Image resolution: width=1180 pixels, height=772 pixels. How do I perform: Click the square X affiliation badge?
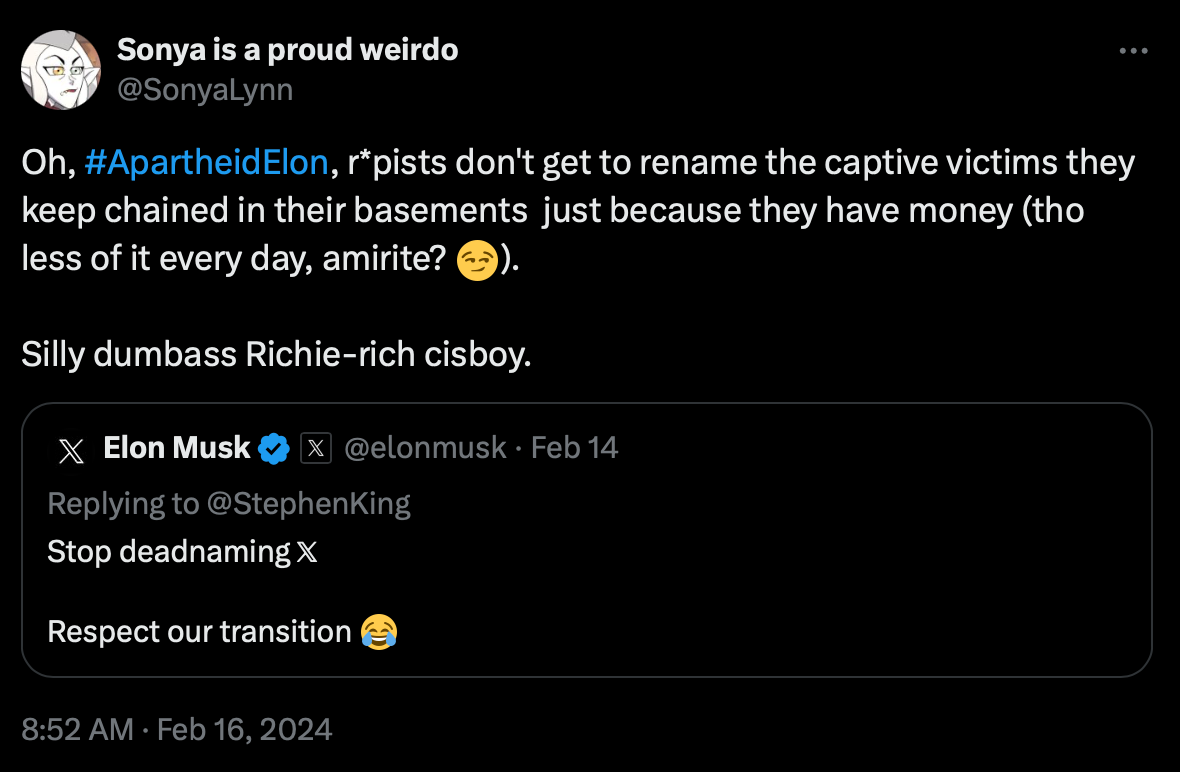(x=315, y=449)
